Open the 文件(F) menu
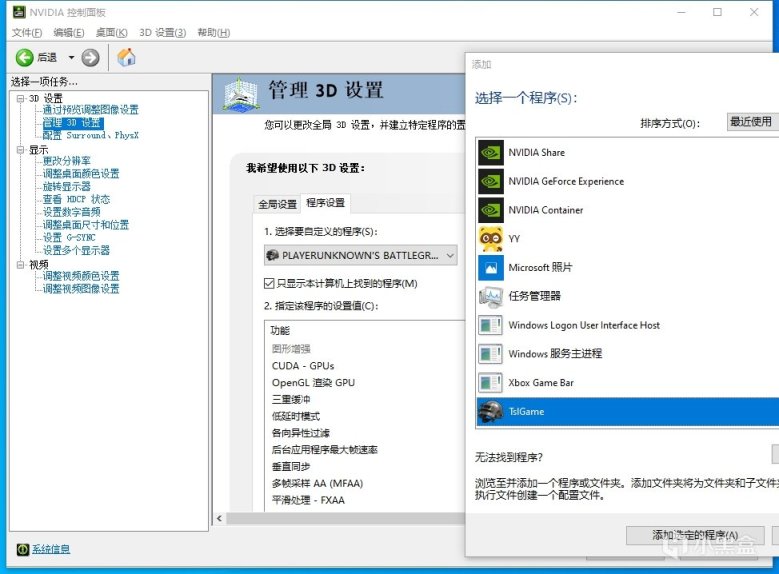The image size is (779, 574). click(x=27, y=33)
